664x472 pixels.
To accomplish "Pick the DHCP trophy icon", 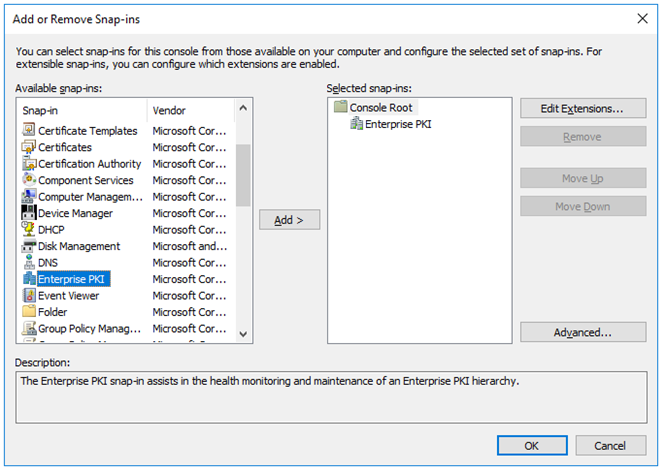I will pos(29,229).
